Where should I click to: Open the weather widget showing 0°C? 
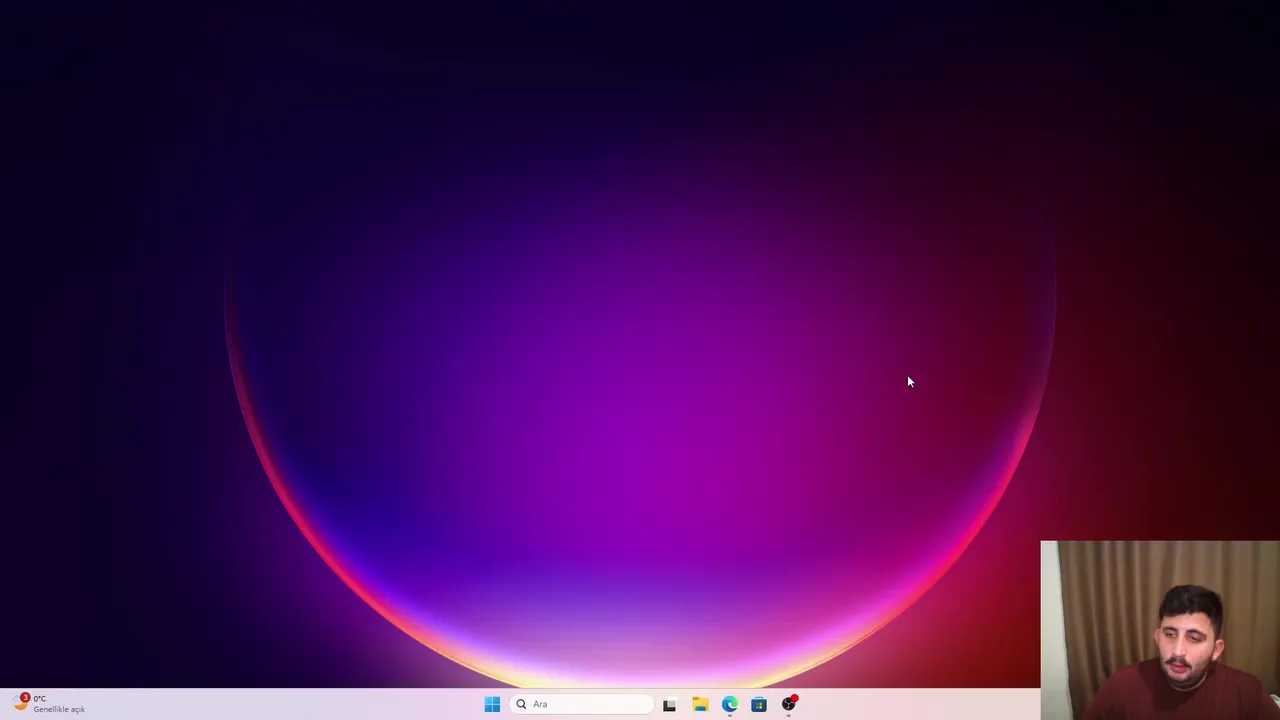point(48,704)
